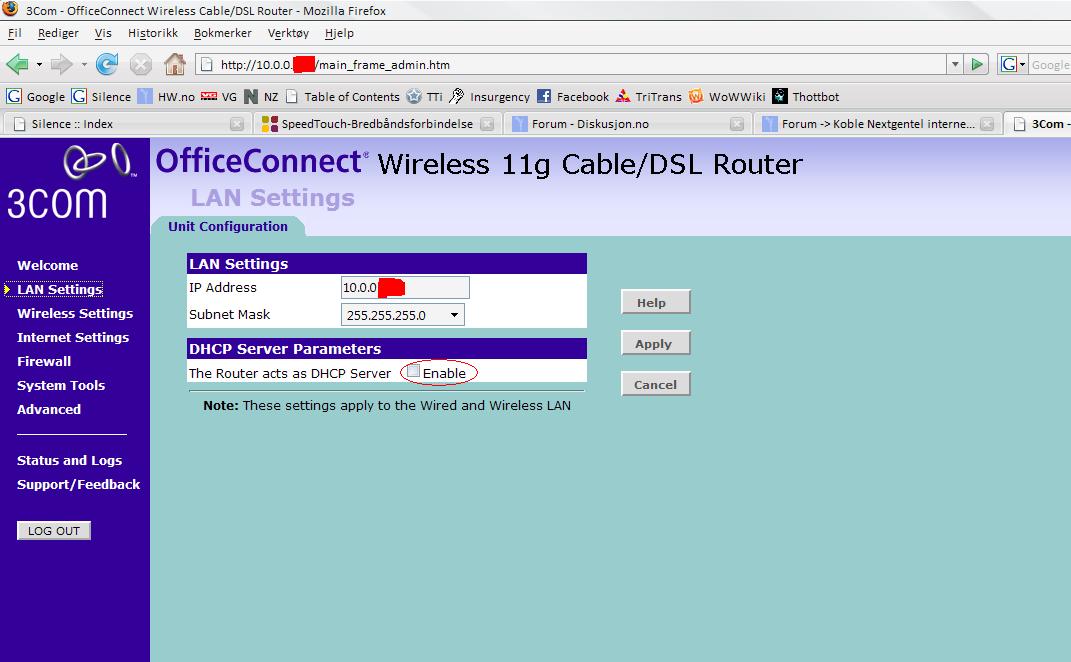Open the Firewall section
The width and height of the screenshot is (1071, 662).
[44, 361]
